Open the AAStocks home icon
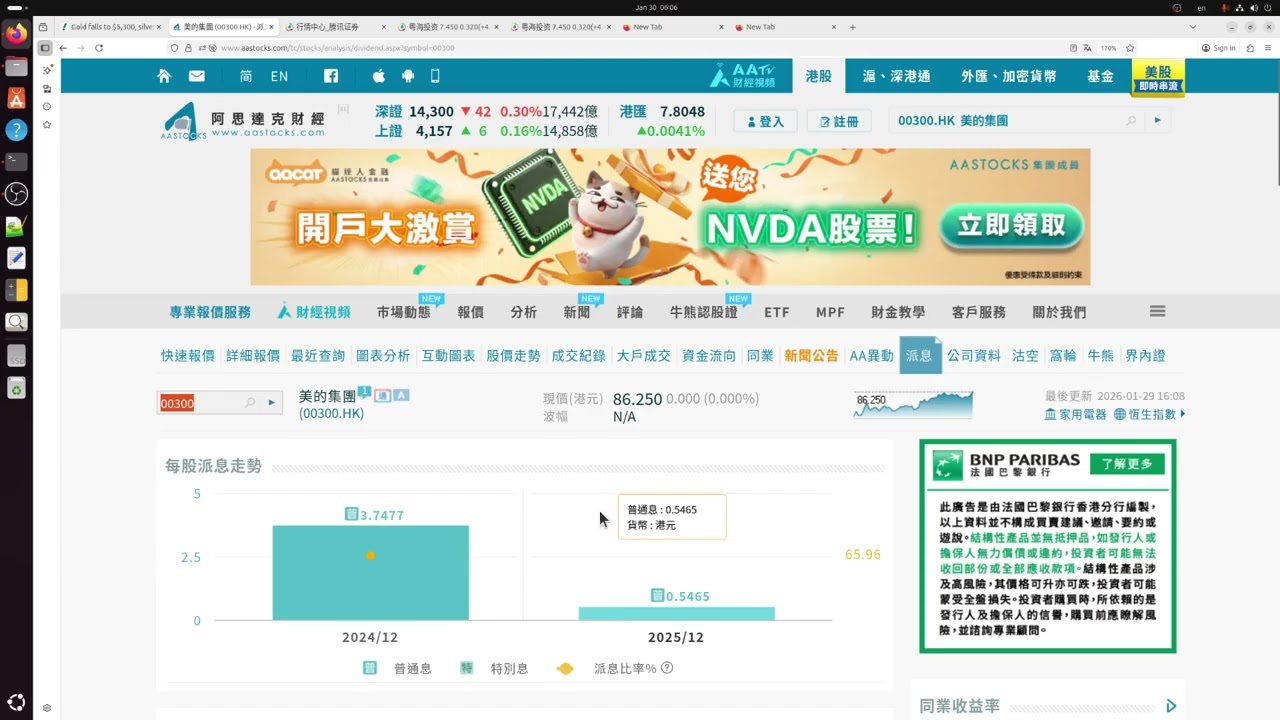Image resolution: width=1280 pixels, height=720 pixels. 164,76
